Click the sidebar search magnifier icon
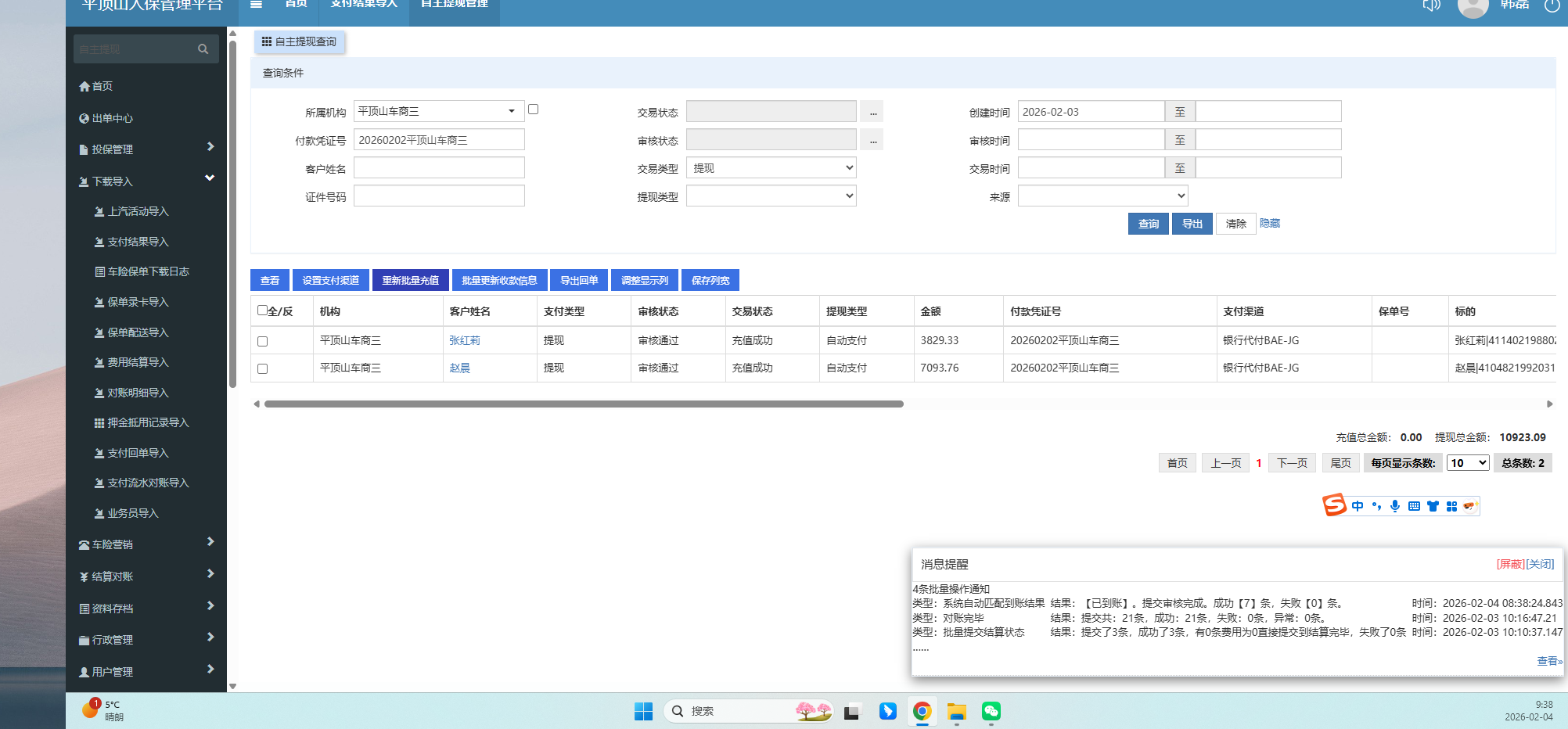The image size is (1568, 729). pos(203,49)
